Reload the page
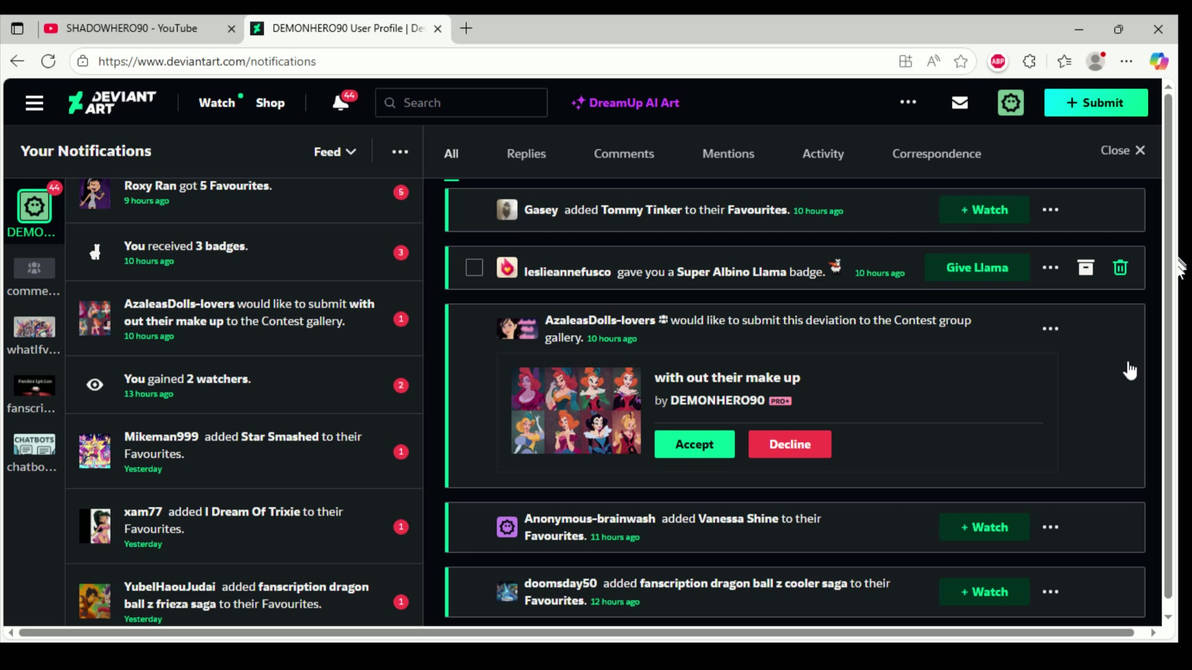Viewport: 1192px width, 670px height. (48, 61)
